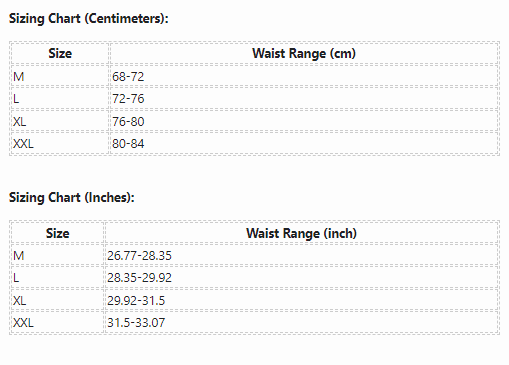Select the Waist Range (cm) column header
The image size is (509, 365).
click(304, 53)
